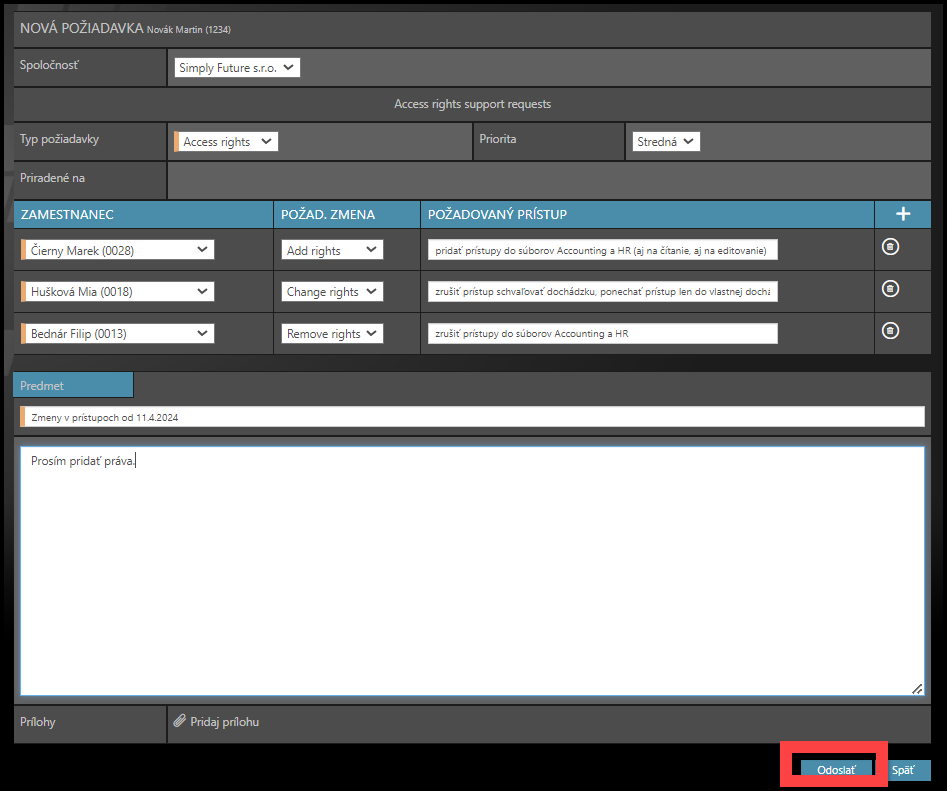Open the Bednár Filip (0013) employee dropdown
Viewport: 947px width, 791px height.
pos(118,334)
